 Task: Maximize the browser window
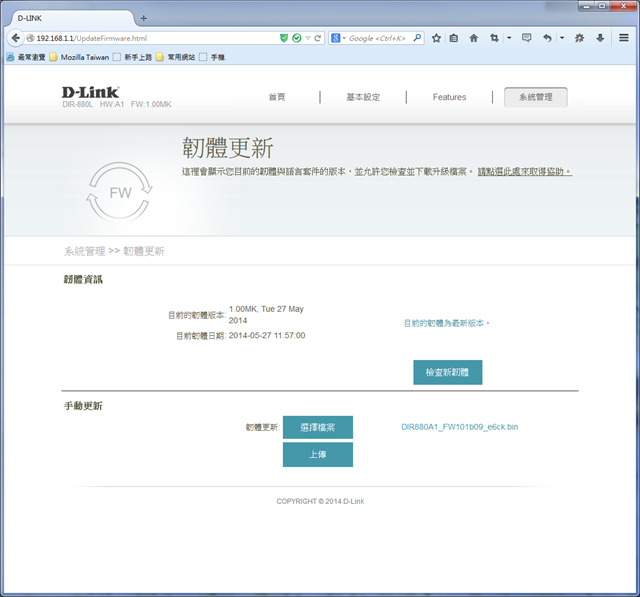(602, 6)
